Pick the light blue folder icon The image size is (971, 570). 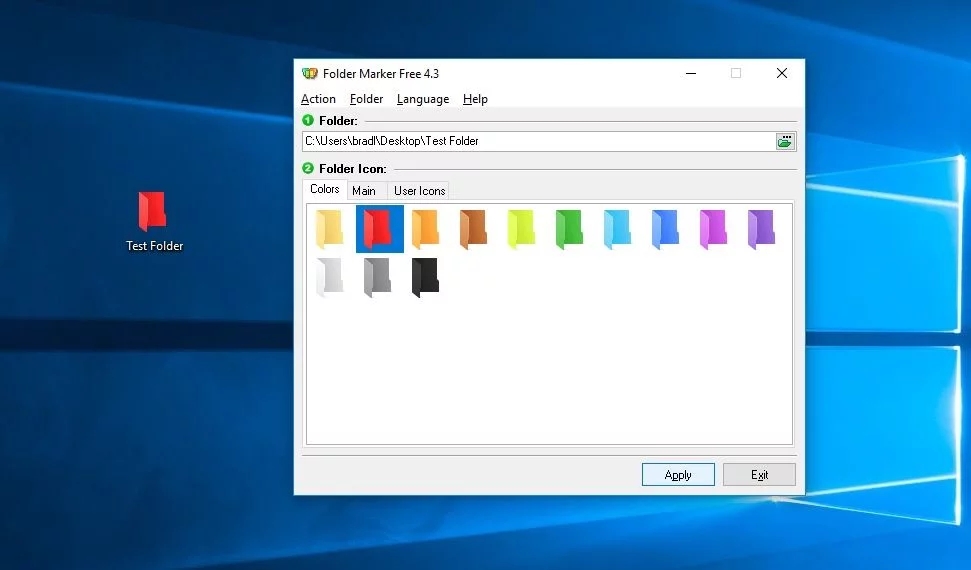click(618, 228)
